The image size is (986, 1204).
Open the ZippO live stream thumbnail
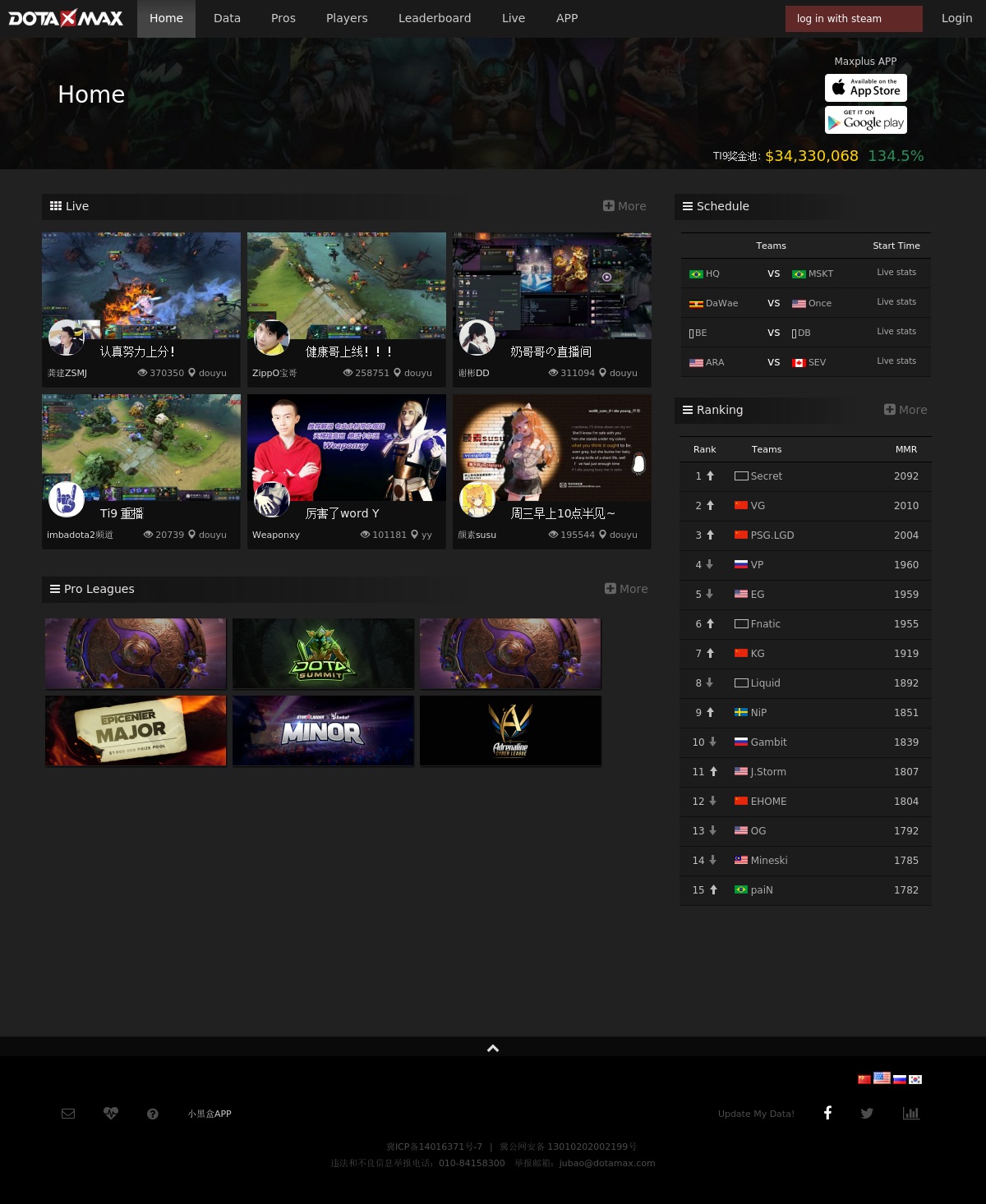point(347,286)
